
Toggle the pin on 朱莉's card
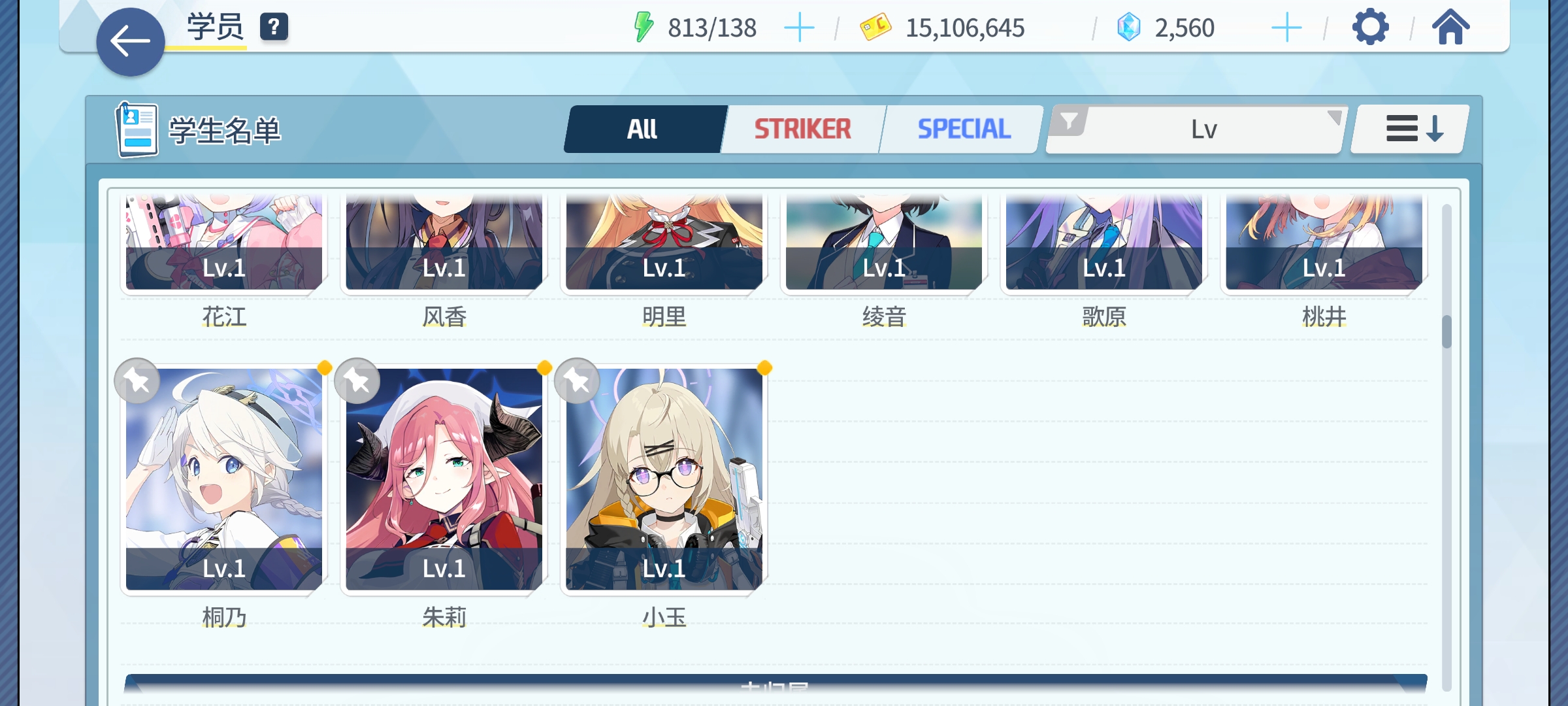pyautogui.click(x=357, y=380)
